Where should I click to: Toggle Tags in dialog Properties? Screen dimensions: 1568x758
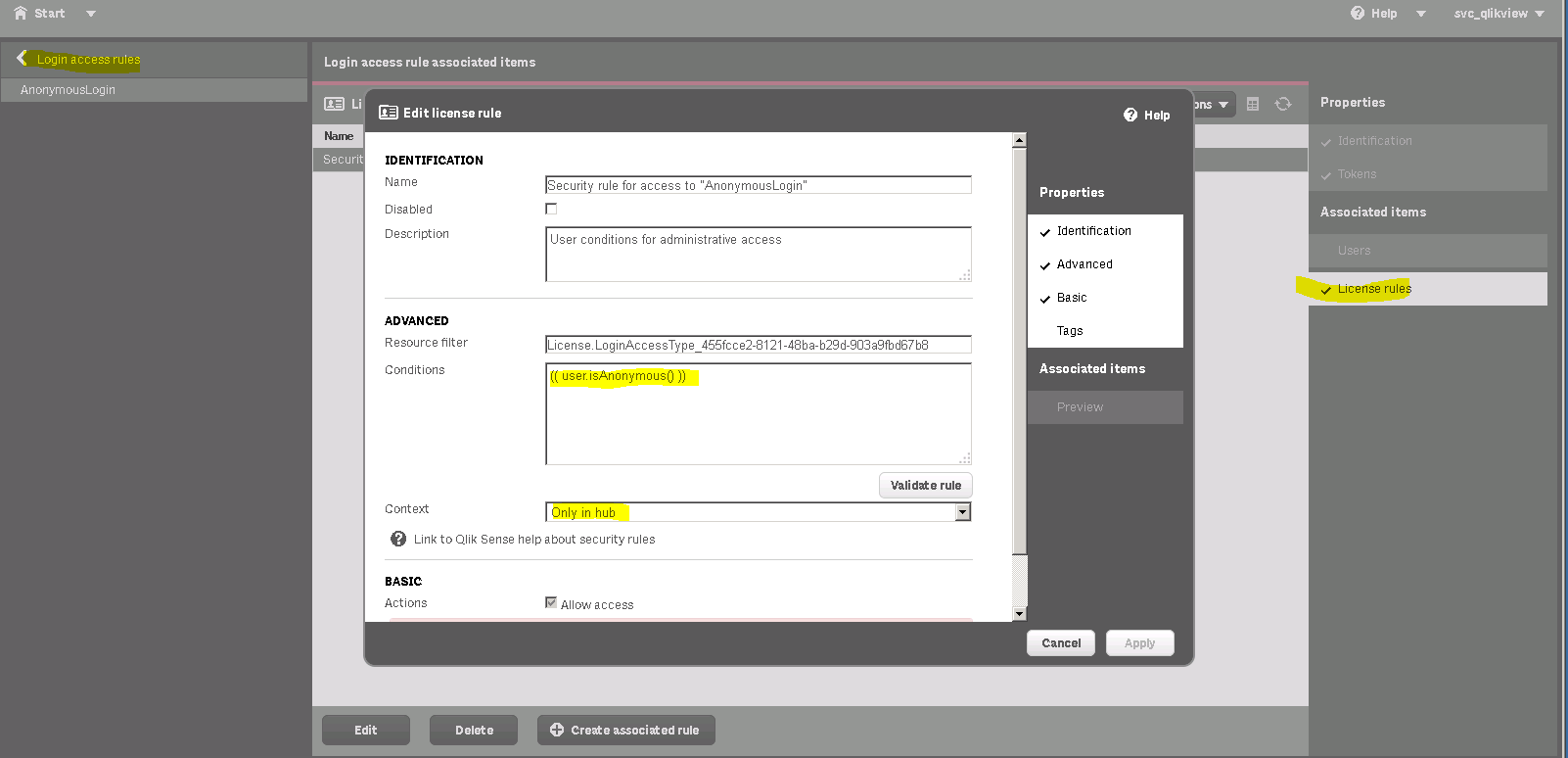coord(1105,331)
